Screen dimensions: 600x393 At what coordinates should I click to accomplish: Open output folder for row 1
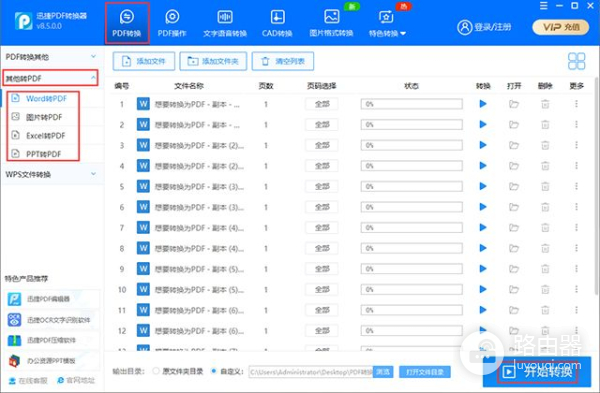(514, 104)
